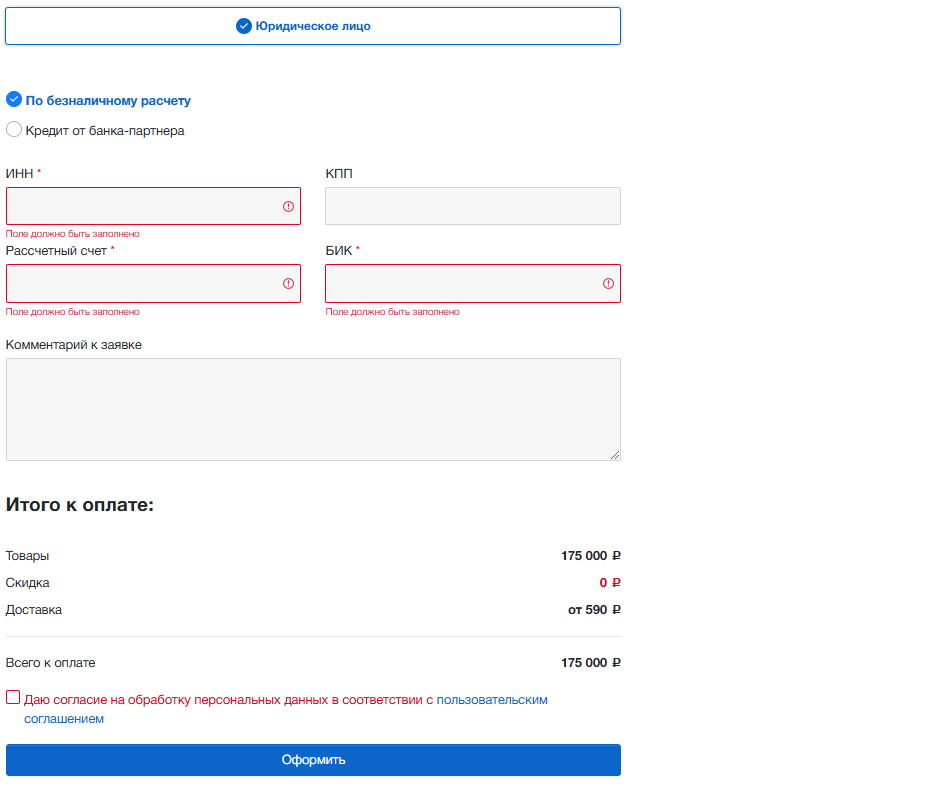Click the КПП field label
This screenshot has height=786, width=948.
339,174
